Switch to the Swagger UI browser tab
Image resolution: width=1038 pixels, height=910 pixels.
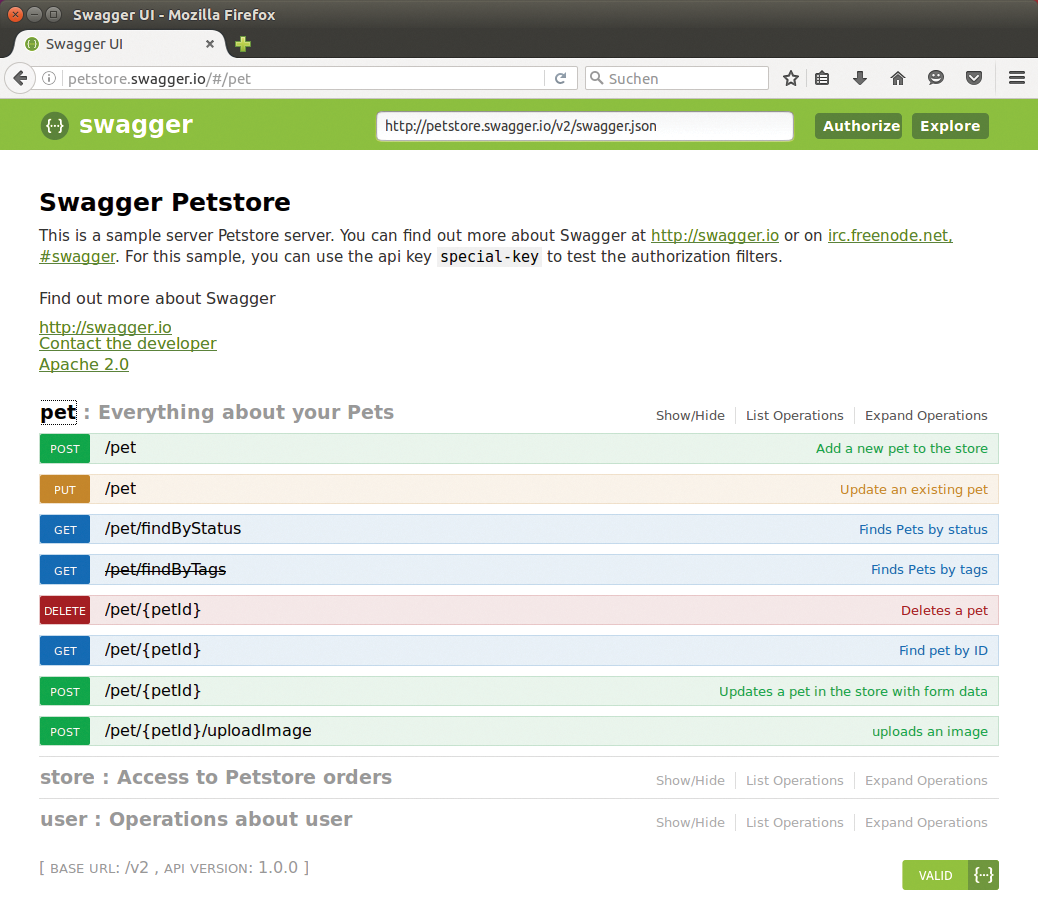click(x=110, y=44)
